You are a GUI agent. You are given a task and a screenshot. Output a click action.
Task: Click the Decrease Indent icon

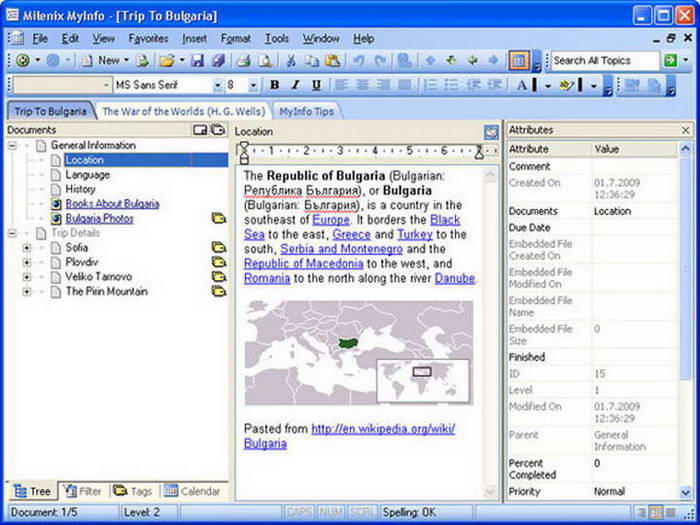click(x=473, y=84)
